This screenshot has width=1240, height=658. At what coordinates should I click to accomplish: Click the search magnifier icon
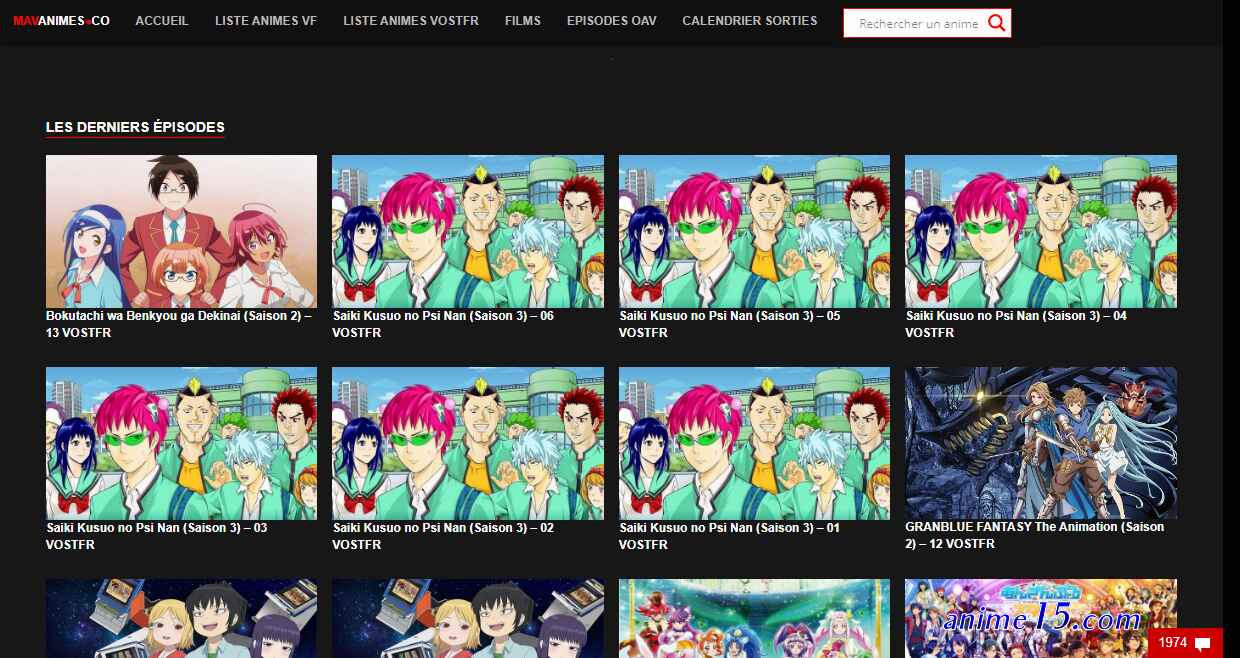point(996,23)
